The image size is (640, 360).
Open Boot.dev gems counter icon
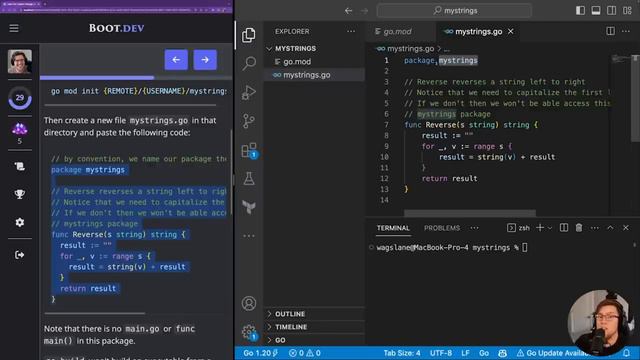pyautogui.click(x=20, y=130)
